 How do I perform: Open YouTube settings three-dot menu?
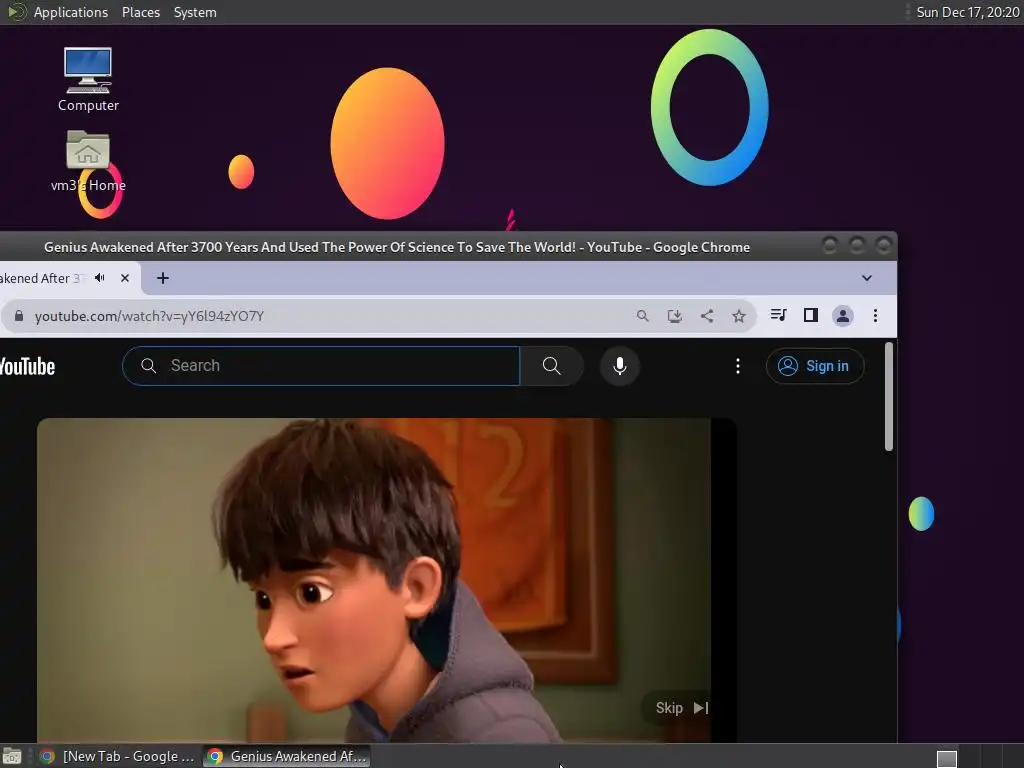738,366
